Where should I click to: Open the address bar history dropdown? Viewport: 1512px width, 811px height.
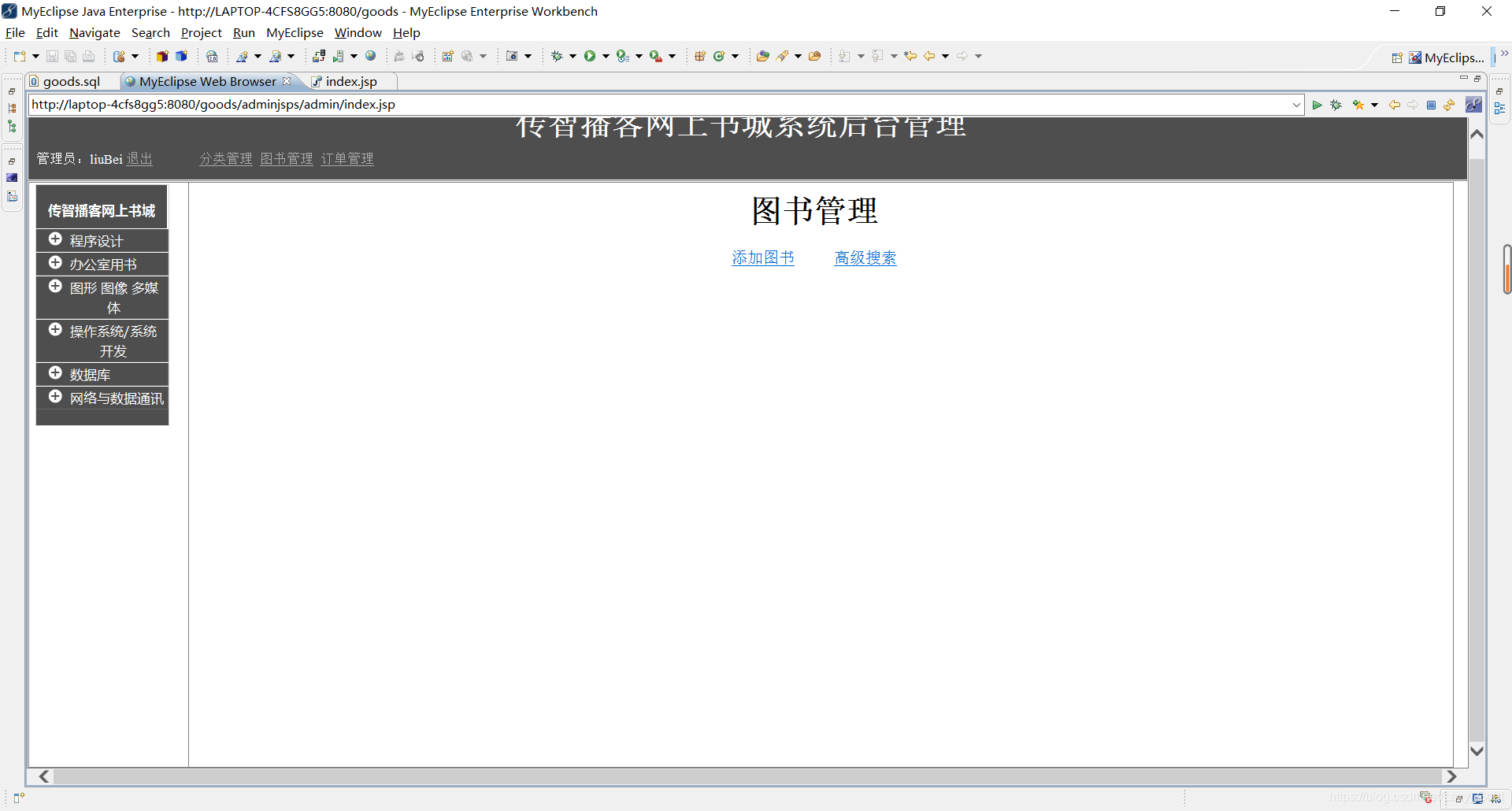[1297, 105]
